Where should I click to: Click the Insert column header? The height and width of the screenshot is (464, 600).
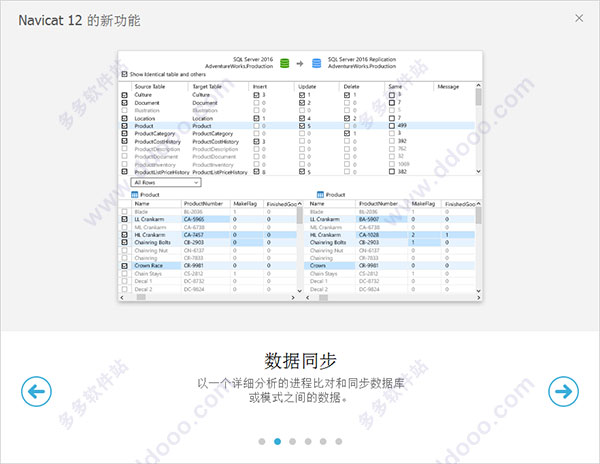pos(260,86)
